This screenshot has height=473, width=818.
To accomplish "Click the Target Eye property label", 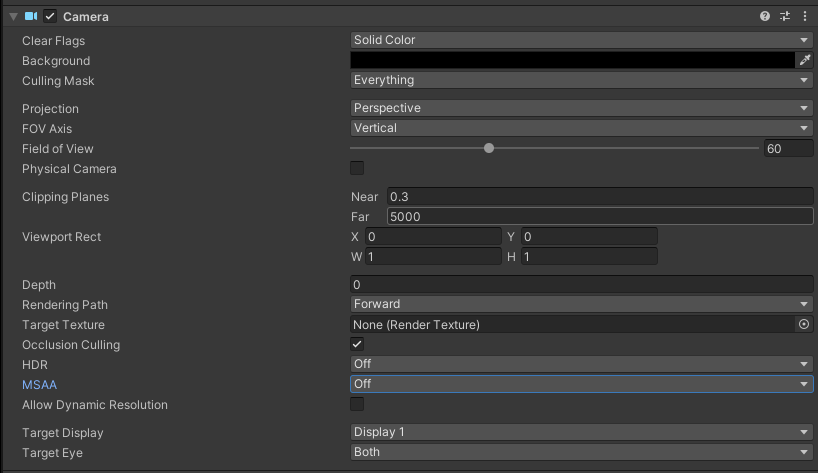I will pos(52,453).
